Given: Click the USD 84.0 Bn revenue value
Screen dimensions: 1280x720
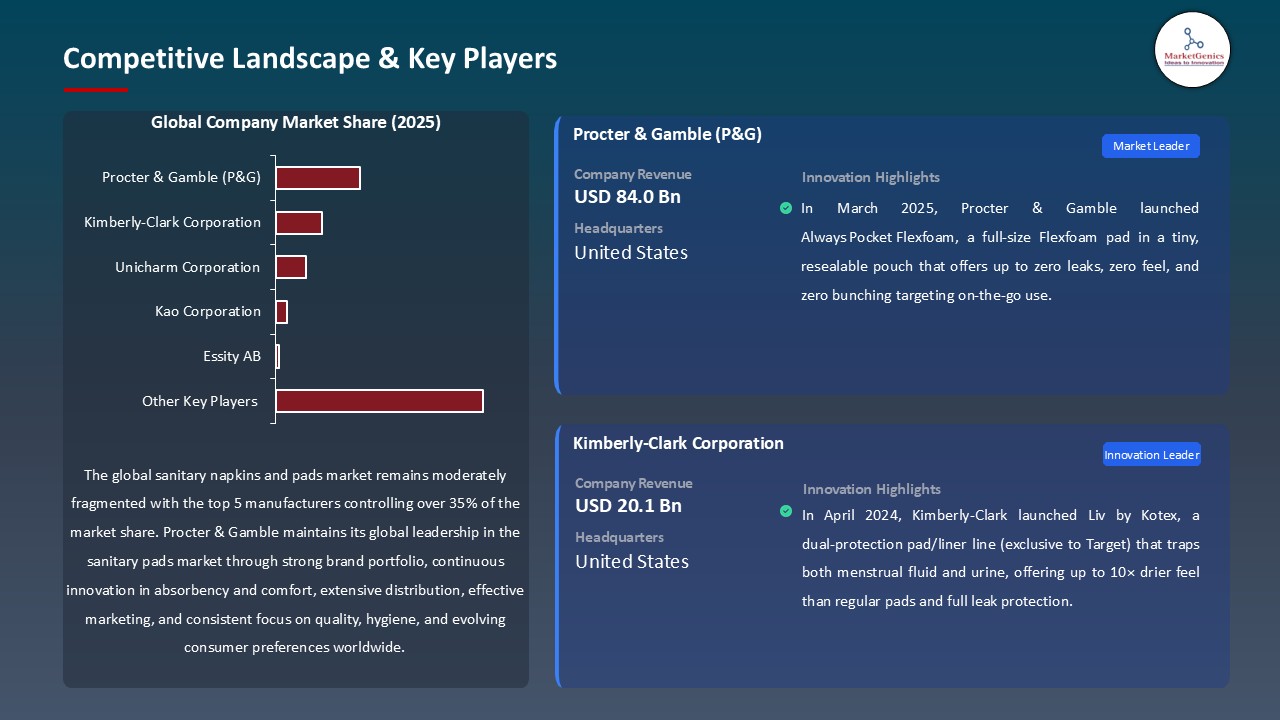Looking at the screenshot, I should click(x=627, y=197).
